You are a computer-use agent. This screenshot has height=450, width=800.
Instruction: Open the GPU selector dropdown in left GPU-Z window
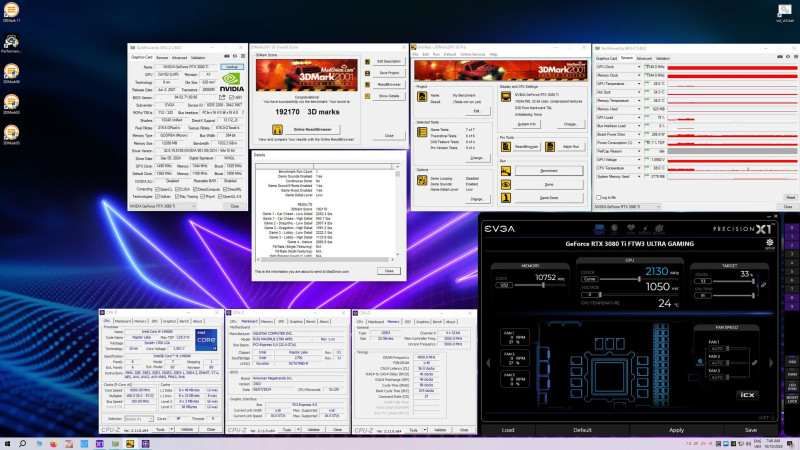(162, 206)
